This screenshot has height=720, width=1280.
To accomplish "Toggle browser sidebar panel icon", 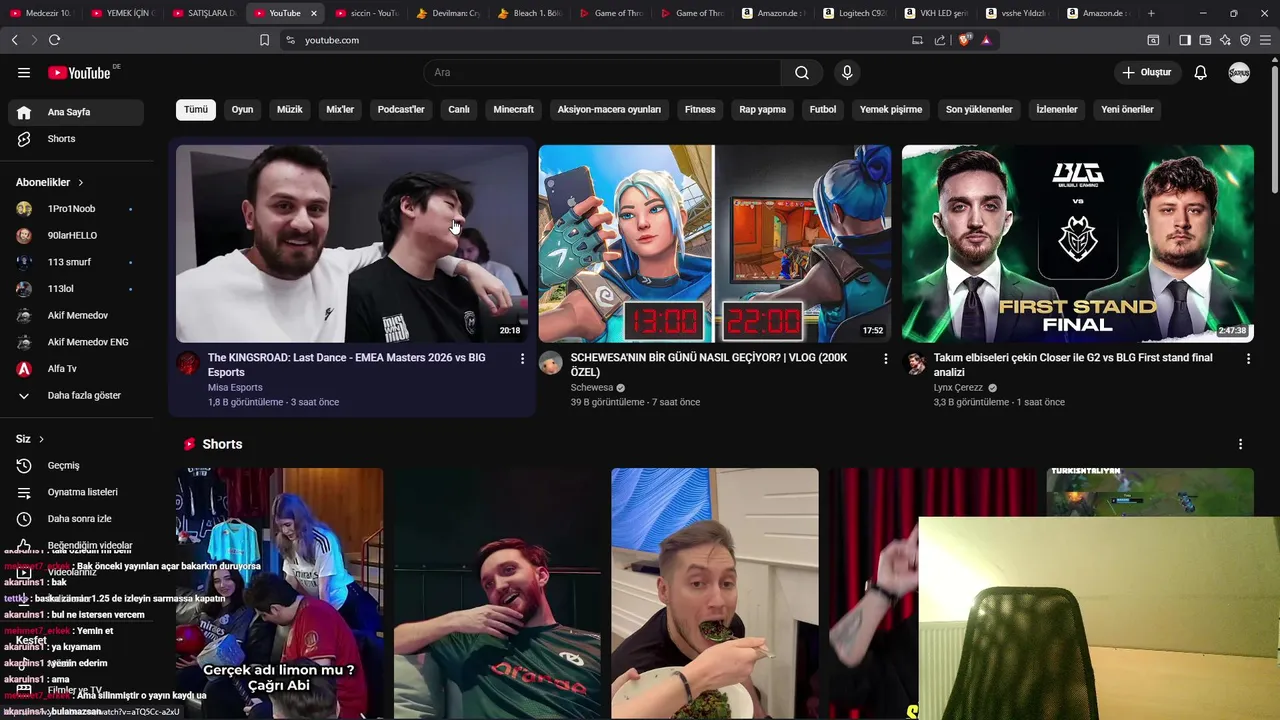I will (x=1185, y=40).
